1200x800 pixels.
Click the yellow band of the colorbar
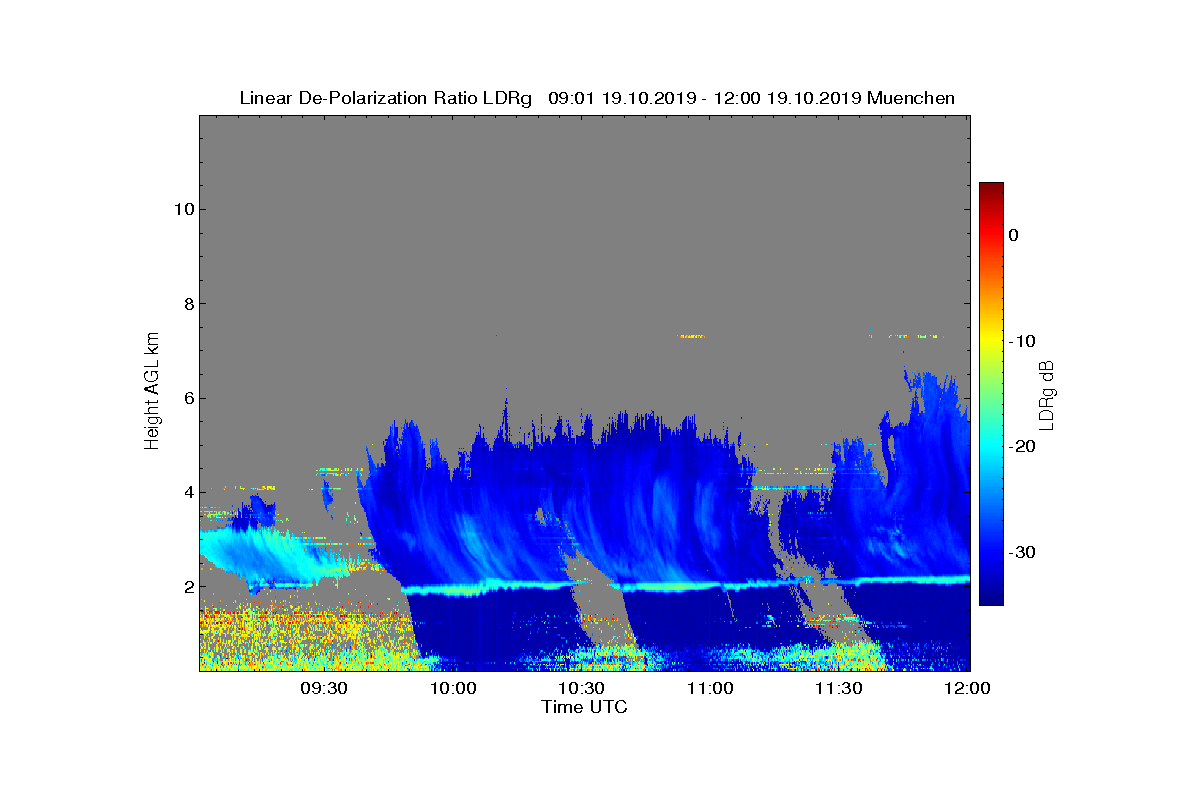coord(991,341)
